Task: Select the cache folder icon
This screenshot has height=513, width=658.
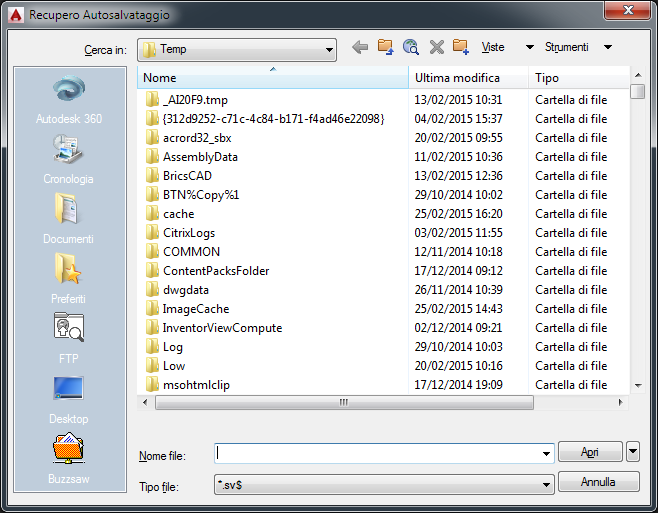Action: tap(152, 214)
